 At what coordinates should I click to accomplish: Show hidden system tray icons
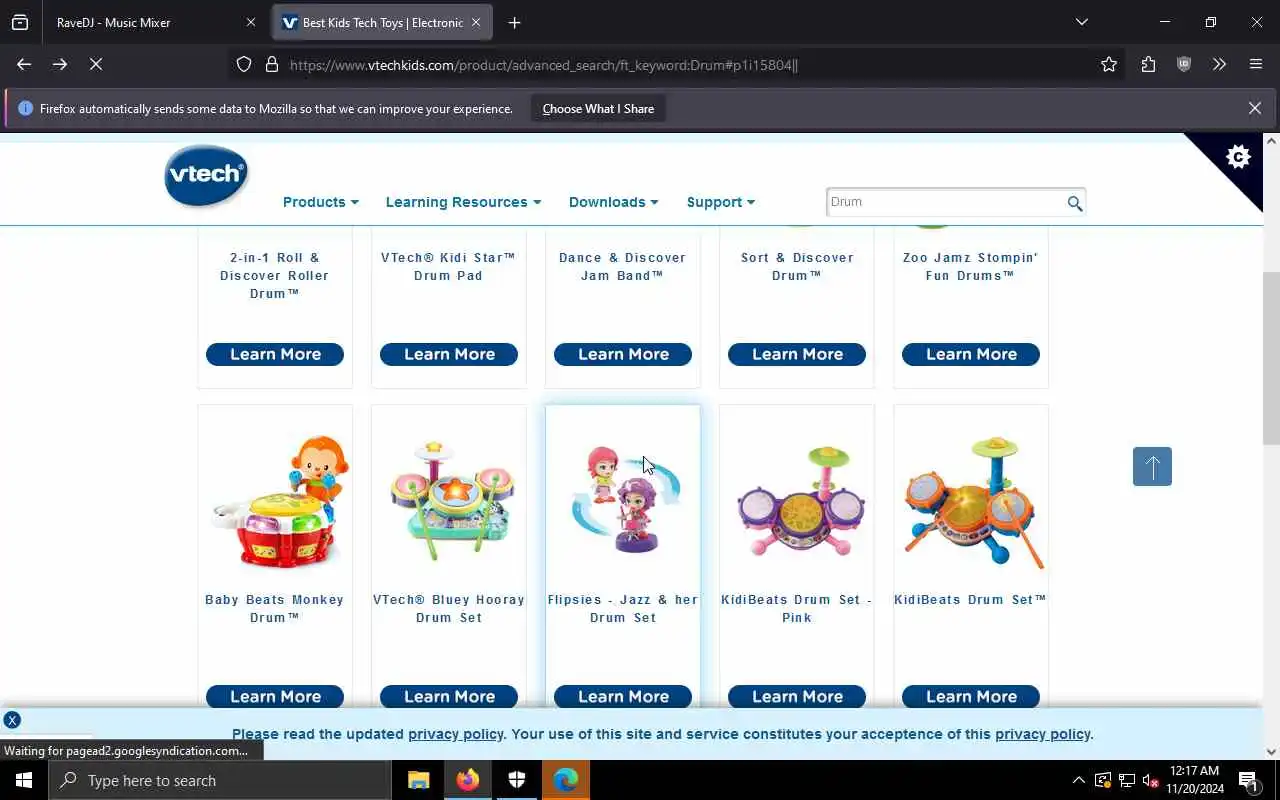coord(1078,780)
